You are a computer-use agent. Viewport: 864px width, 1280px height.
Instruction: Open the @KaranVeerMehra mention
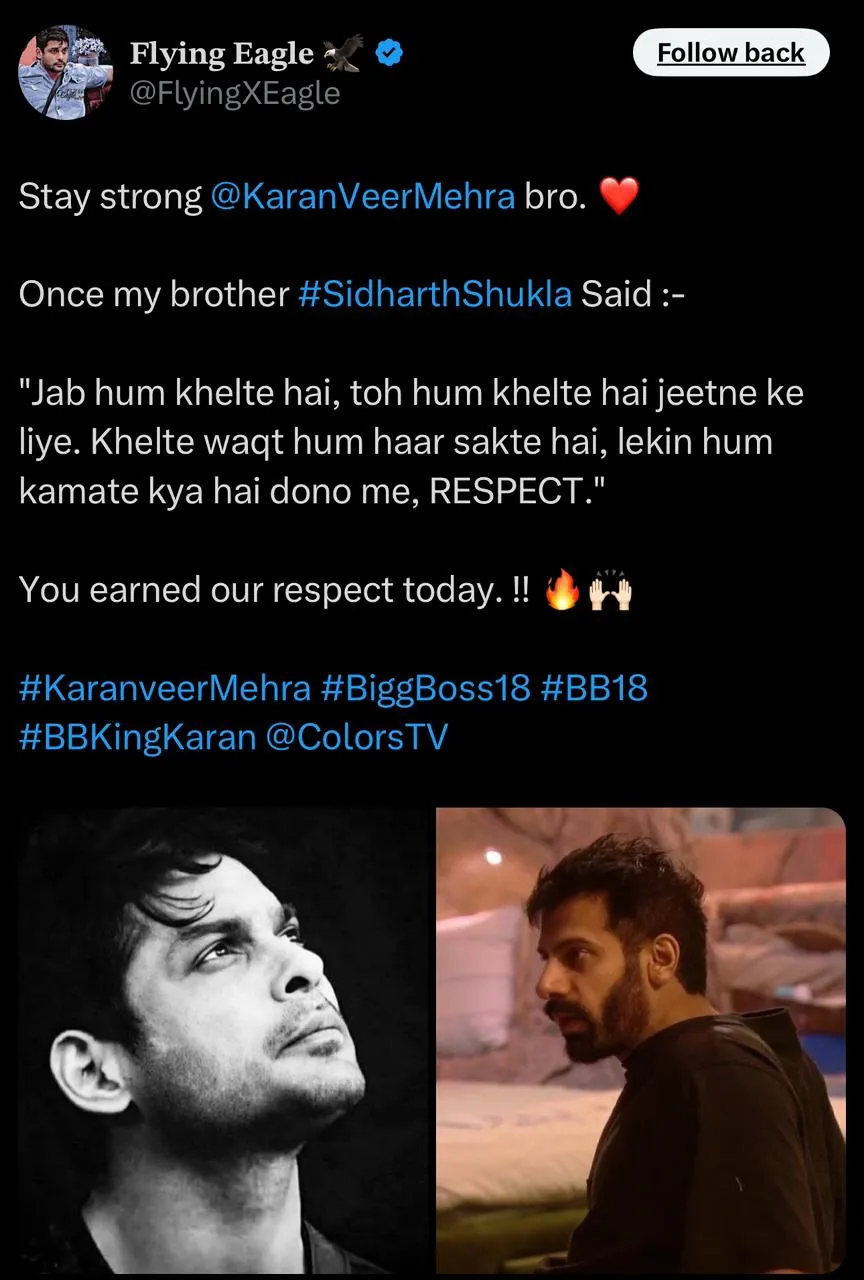tap(363, 196)
